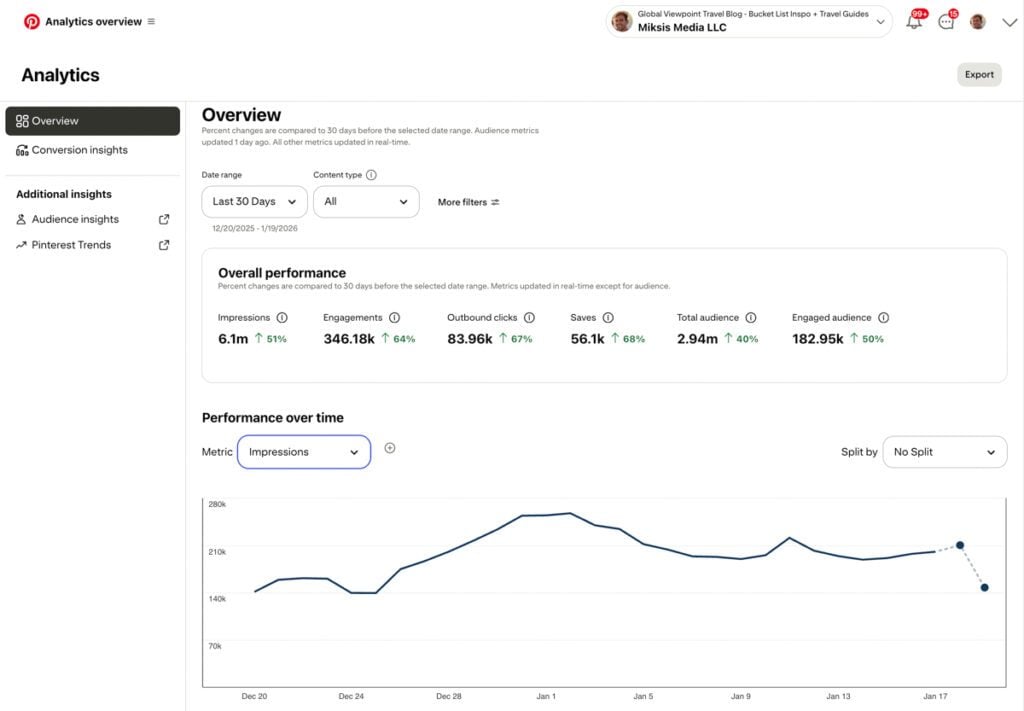The width and height of the screenshot is (1024, 711).
Task: Open the Last 30 Days date range dropdown
Action: coord(253,201)
